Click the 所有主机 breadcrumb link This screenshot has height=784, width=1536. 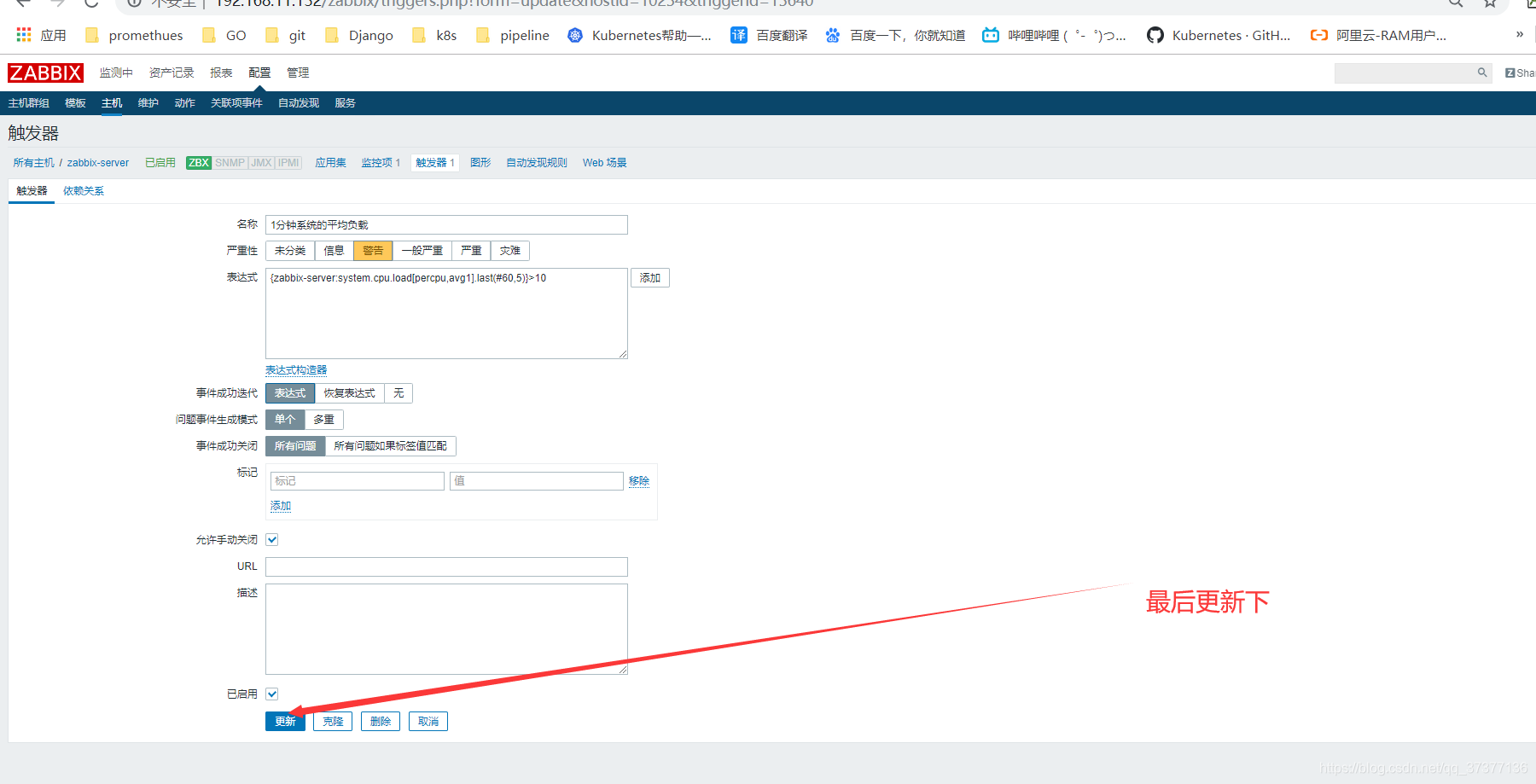tap(34, 163)
